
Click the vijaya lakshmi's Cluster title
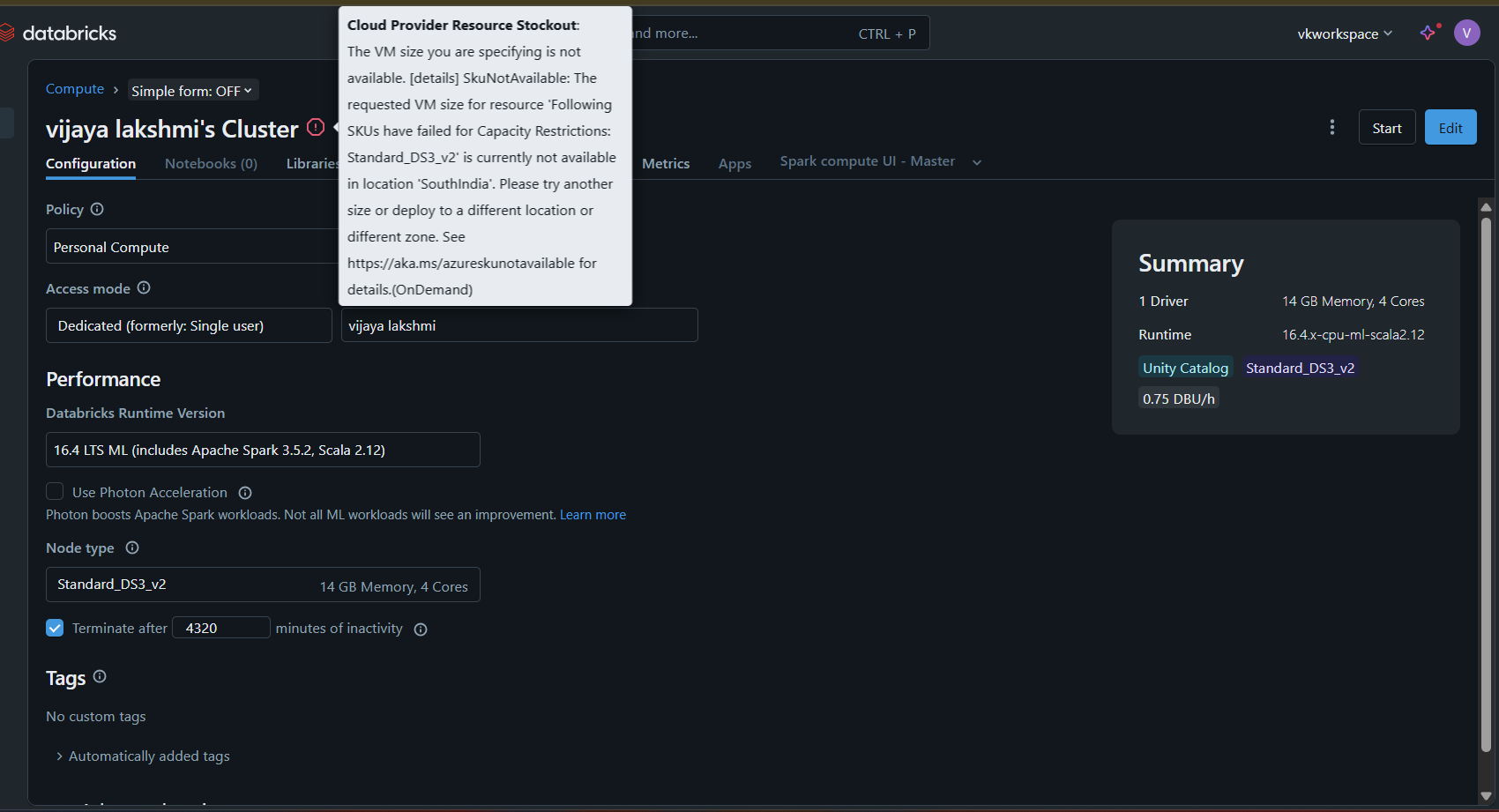[172, 129]
